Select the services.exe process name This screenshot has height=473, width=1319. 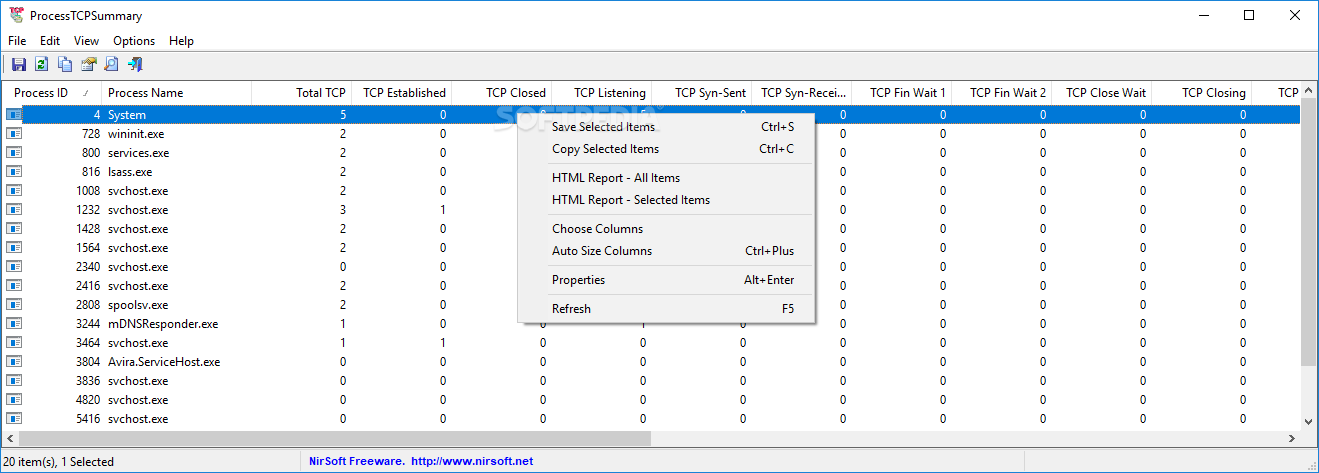coord(138,153)
